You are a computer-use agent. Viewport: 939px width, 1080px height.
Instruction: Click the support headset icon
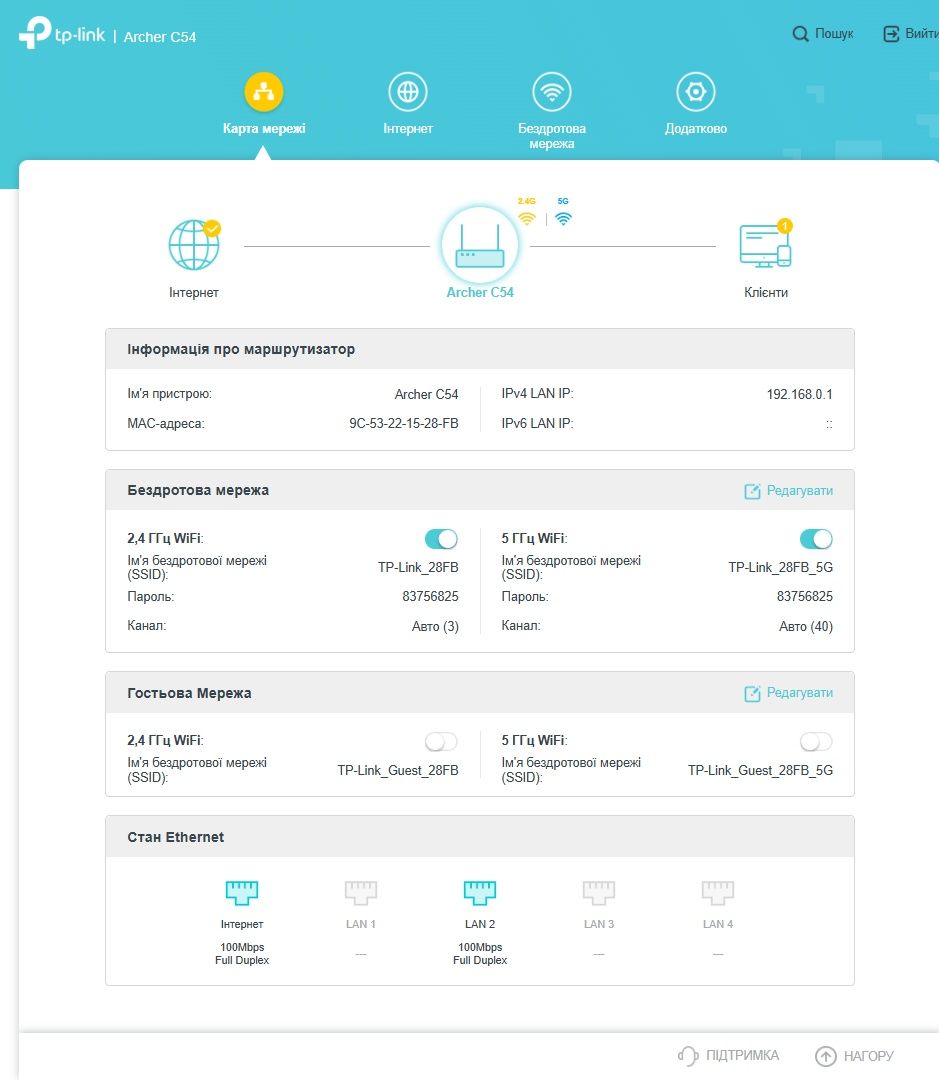click(688, 1056)
